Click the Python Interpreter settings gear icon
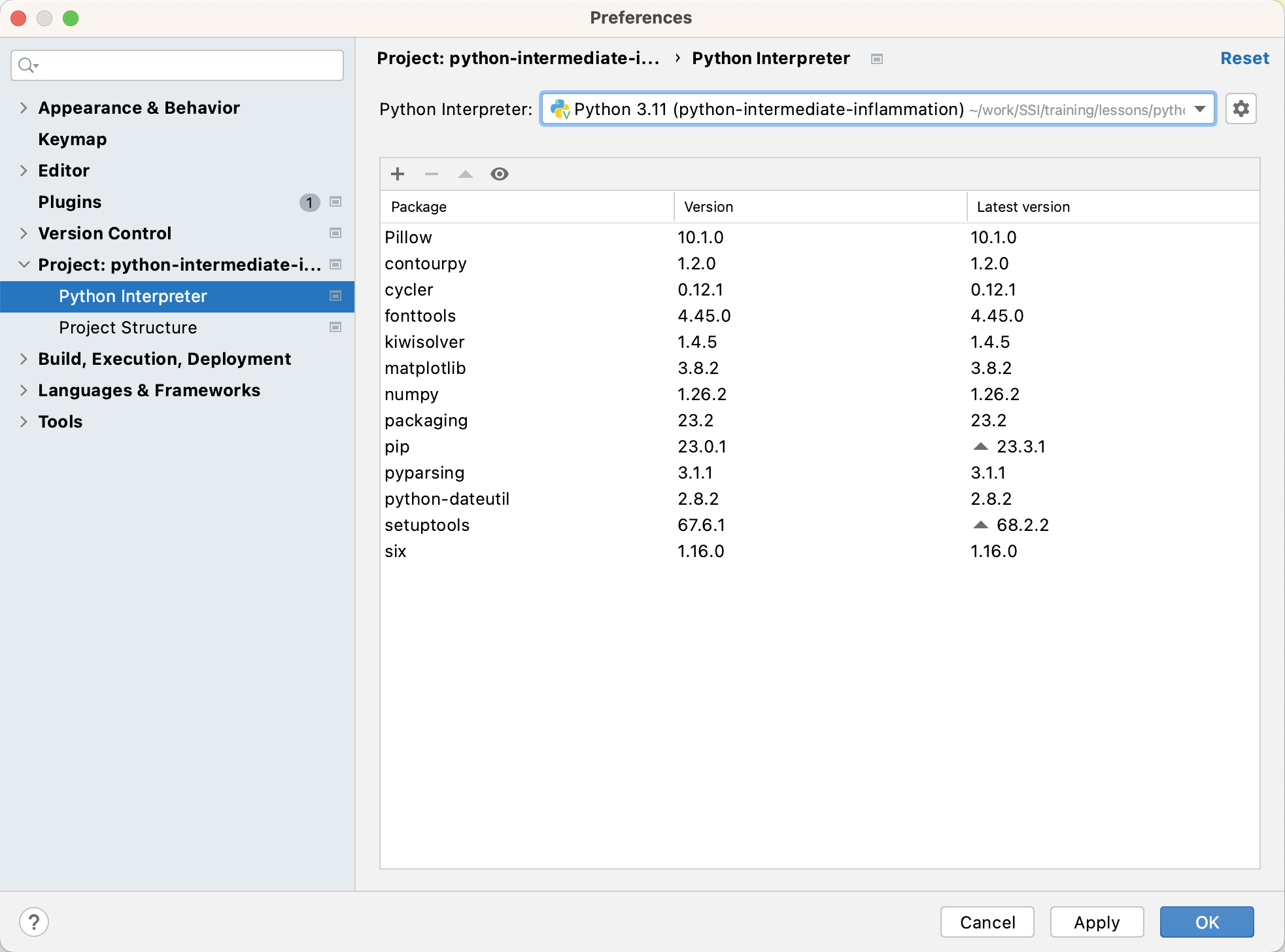The image size is (1285, 952). (1240, 109)
